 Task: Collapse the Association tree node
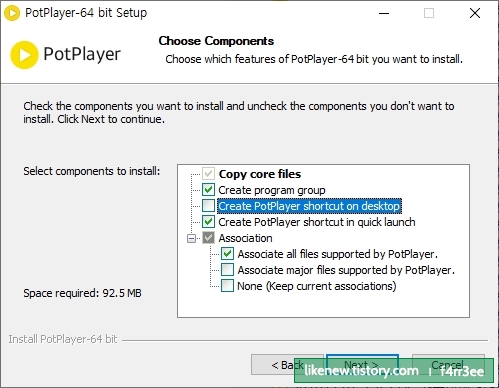coord(191,238)
